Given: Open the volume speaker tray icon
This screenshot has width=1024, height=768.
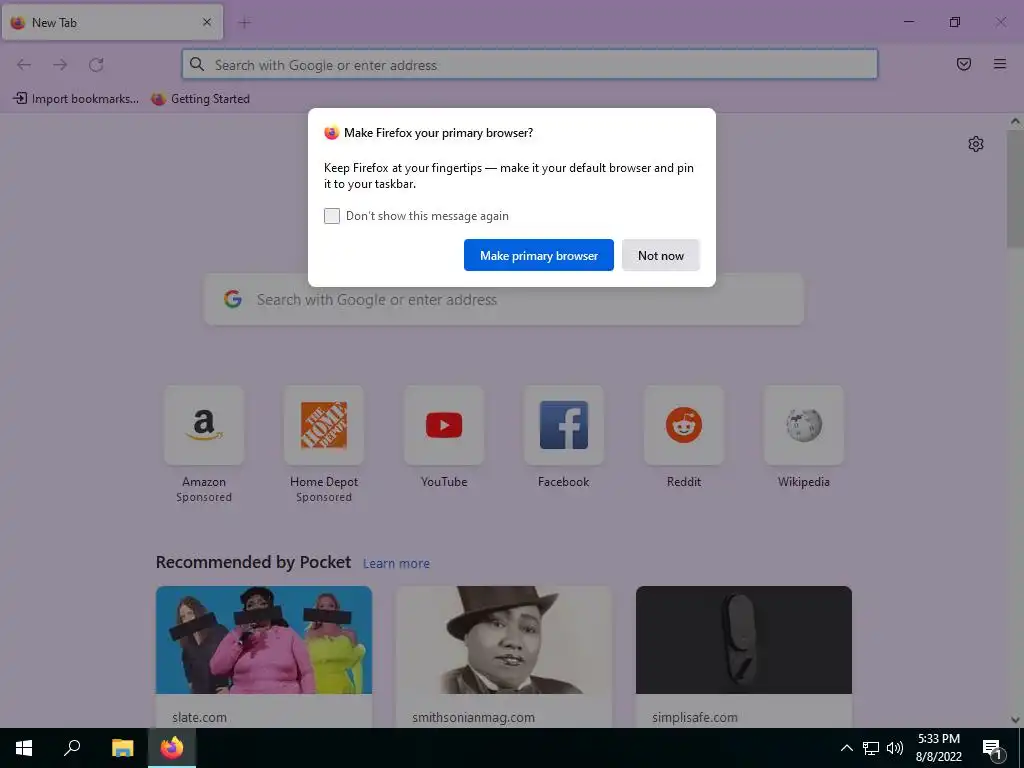Looking at the screenshot, I should 895,748.
